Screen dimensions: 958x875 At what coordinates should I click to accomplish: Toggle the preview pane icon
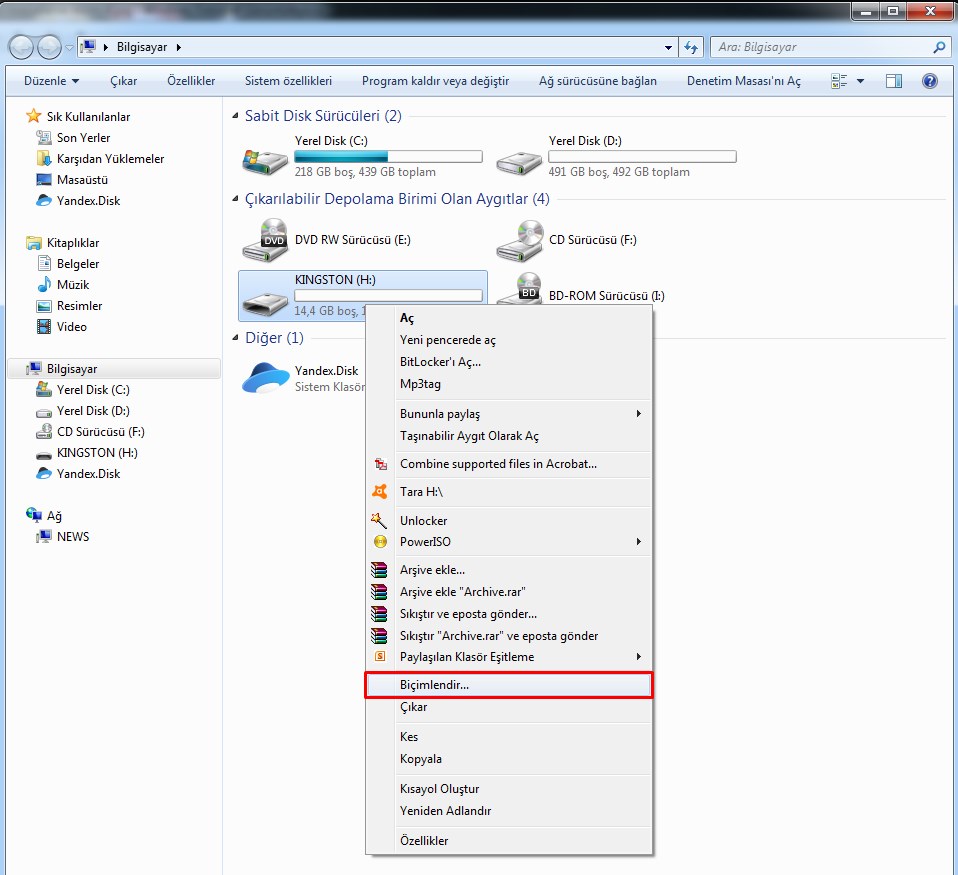coord(894,81)
